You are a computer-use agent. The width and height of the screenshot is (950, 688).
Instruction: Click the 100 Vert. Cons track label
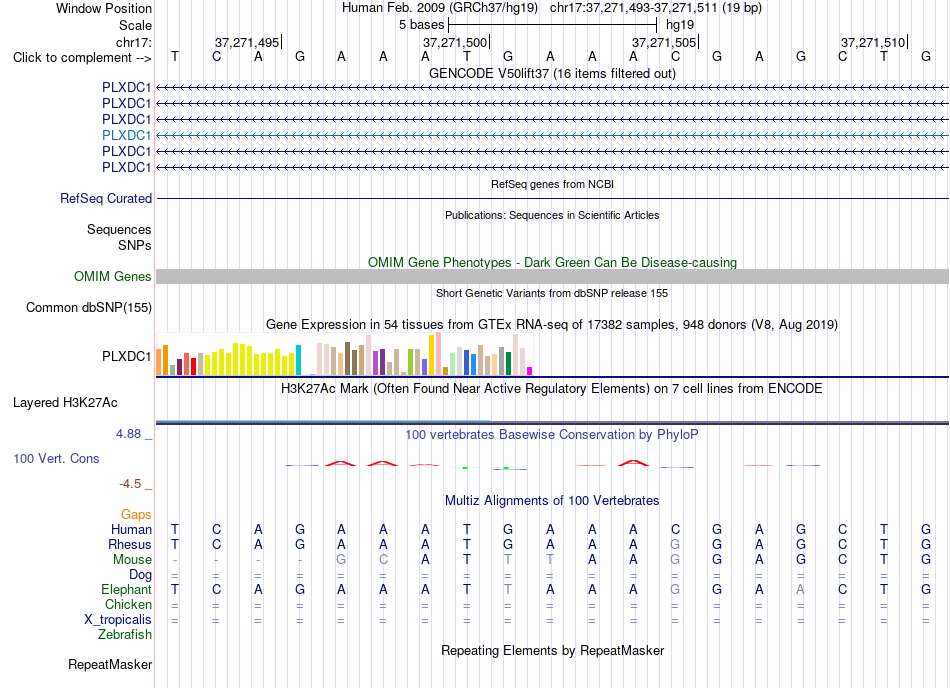pyautogui.click(x=56, y=458)
